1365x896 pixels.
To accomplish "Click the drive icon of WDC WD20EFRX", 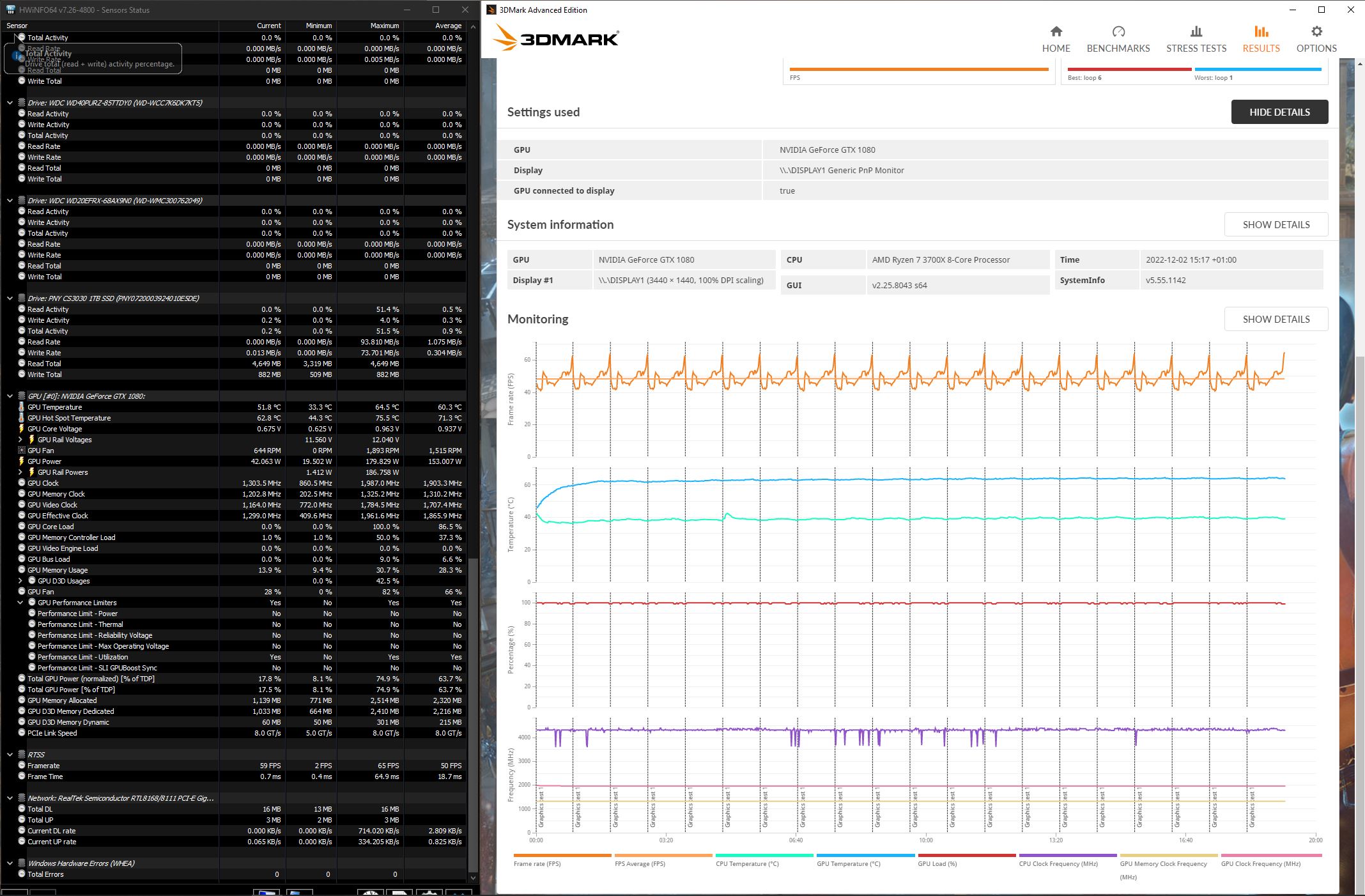I will pyautogui.click(x=22, y=200).
